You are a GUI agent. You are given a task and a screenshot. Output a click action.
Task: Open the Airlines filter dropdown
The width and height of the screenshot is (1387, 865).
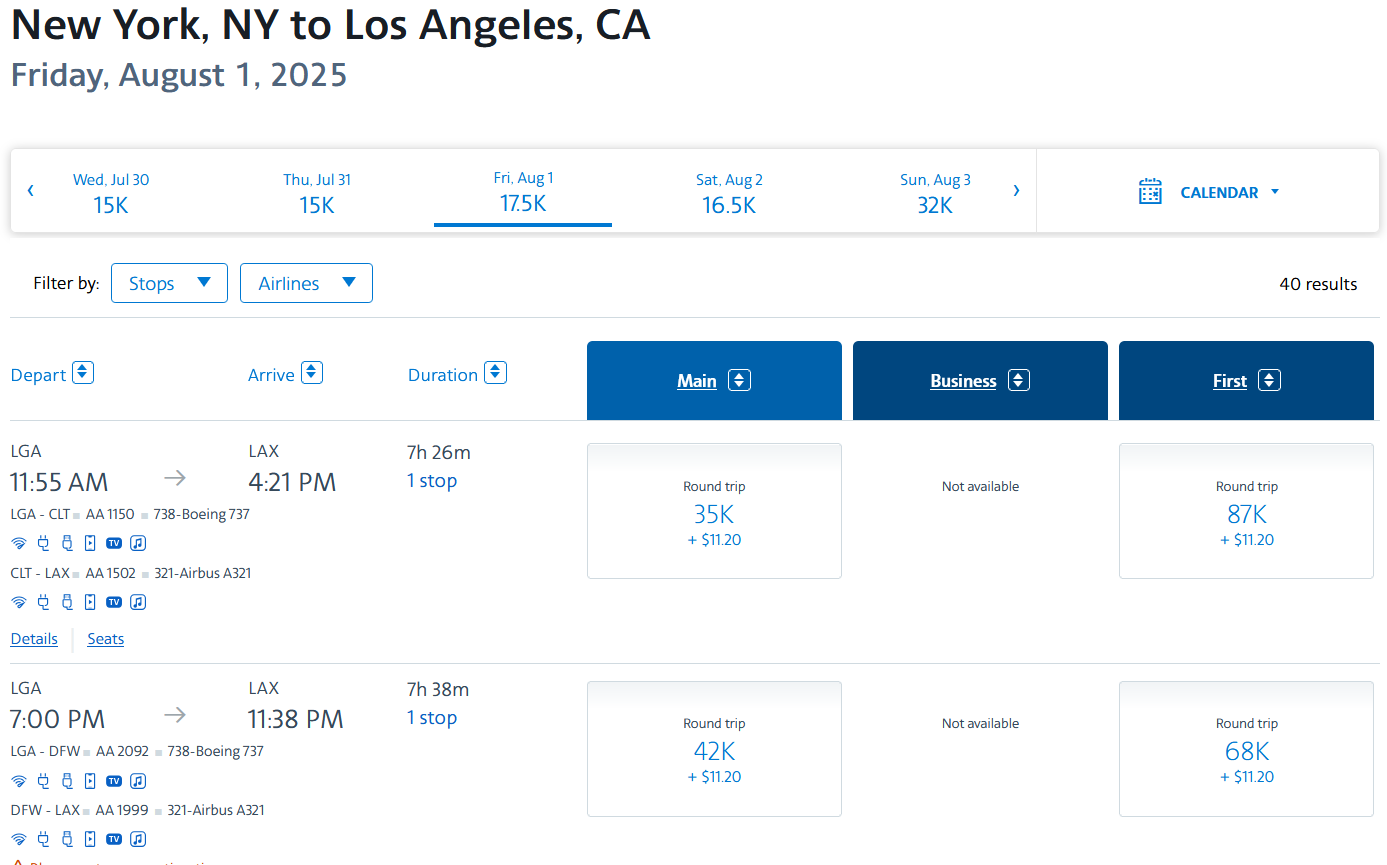(x=306, y=283)
